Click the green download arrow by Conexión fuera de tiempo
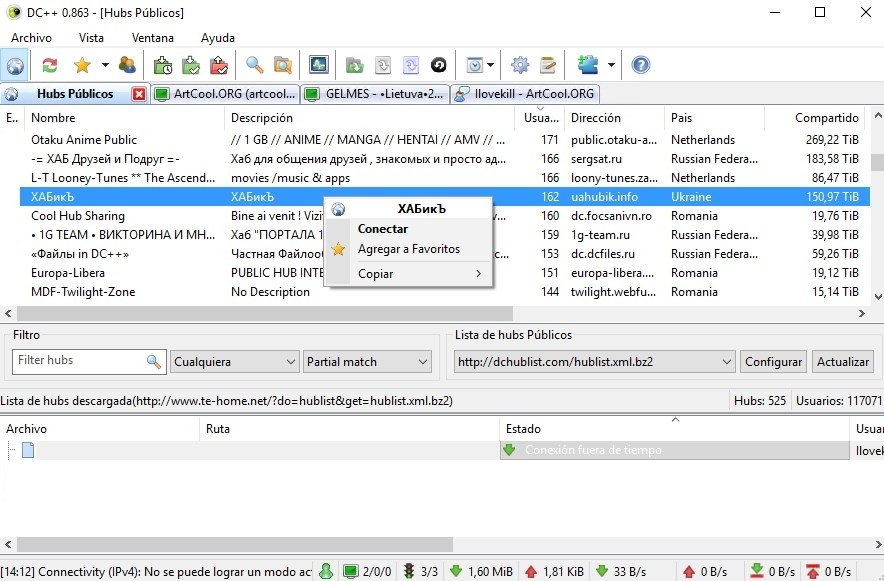The image size is (884, 581). click(510, 450)
